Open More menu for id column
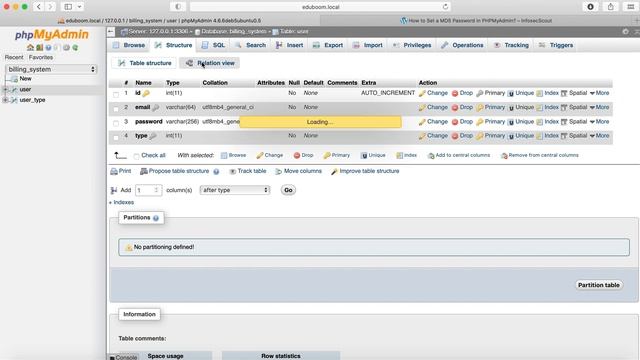 pyautogui.click(x=599, y=93)
